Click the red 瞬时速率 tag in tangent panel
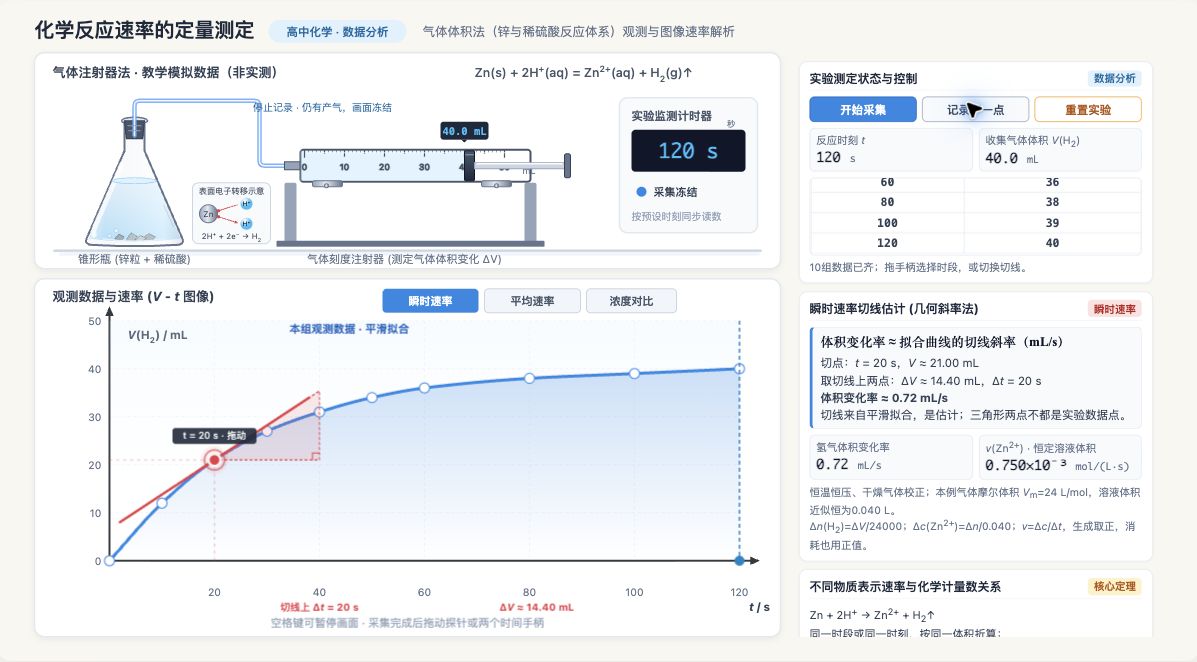 coord(1115,308)
